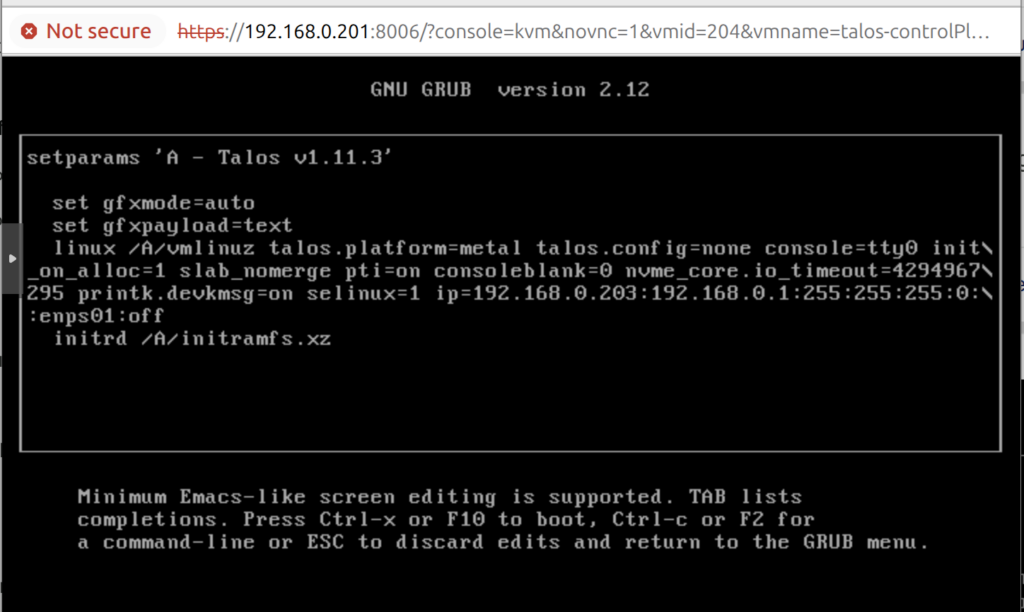1024x612 pixels.
Task: Click the "Not secure" site info label
Action: 98,31
